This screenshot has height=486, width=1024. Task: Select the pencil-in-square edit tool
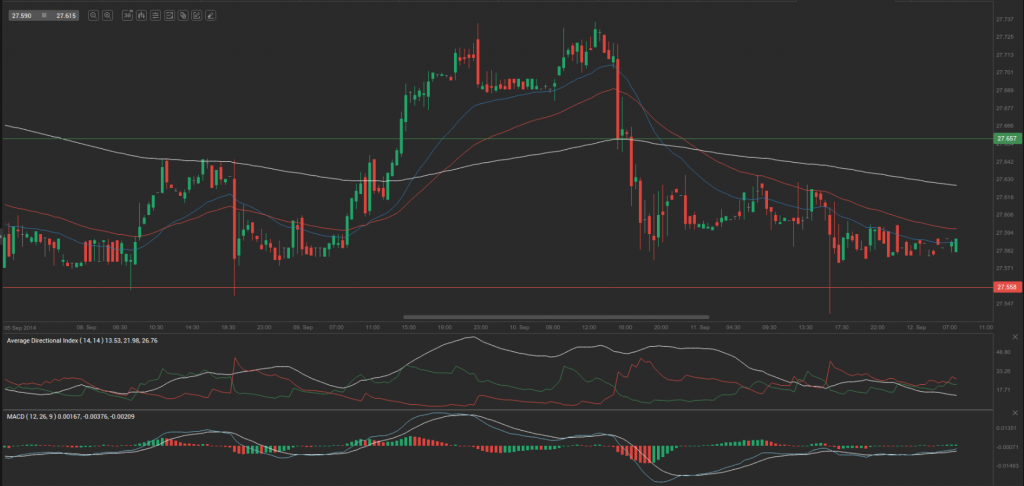pyautogui.click(x=196, y=16)
